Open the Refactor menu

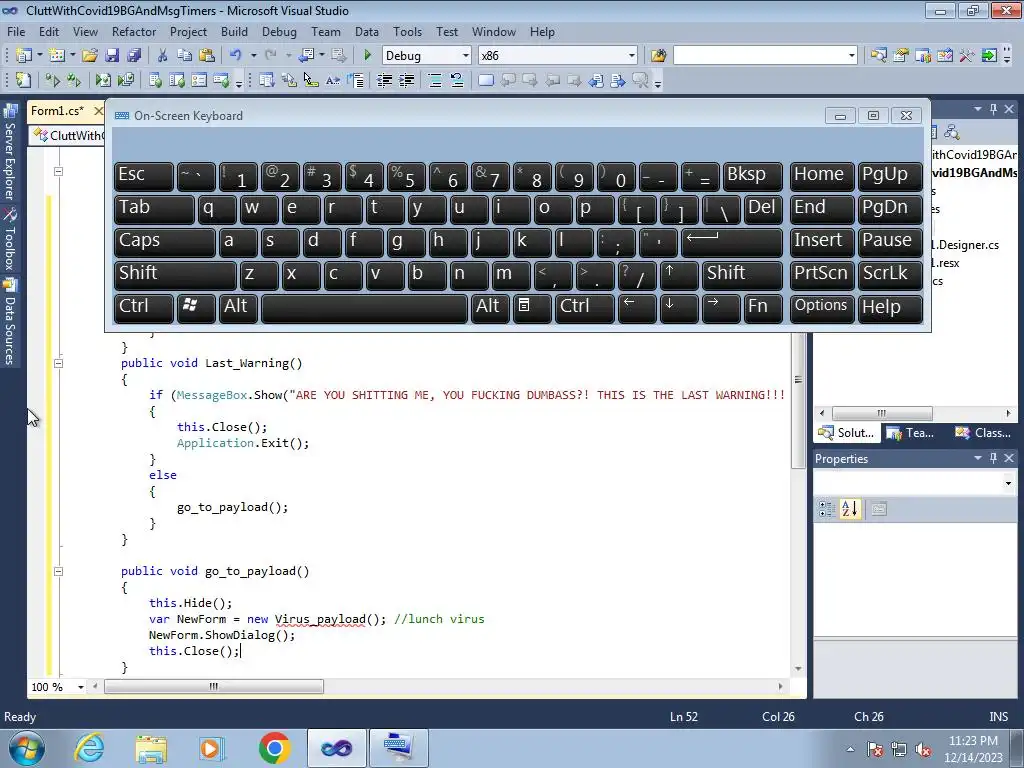click(x=134, y=31)
